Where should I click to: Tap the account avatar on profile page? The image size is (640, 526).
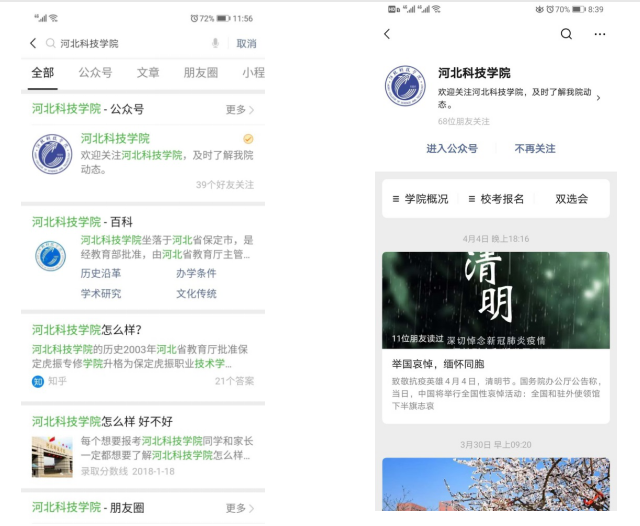[405, 86]
